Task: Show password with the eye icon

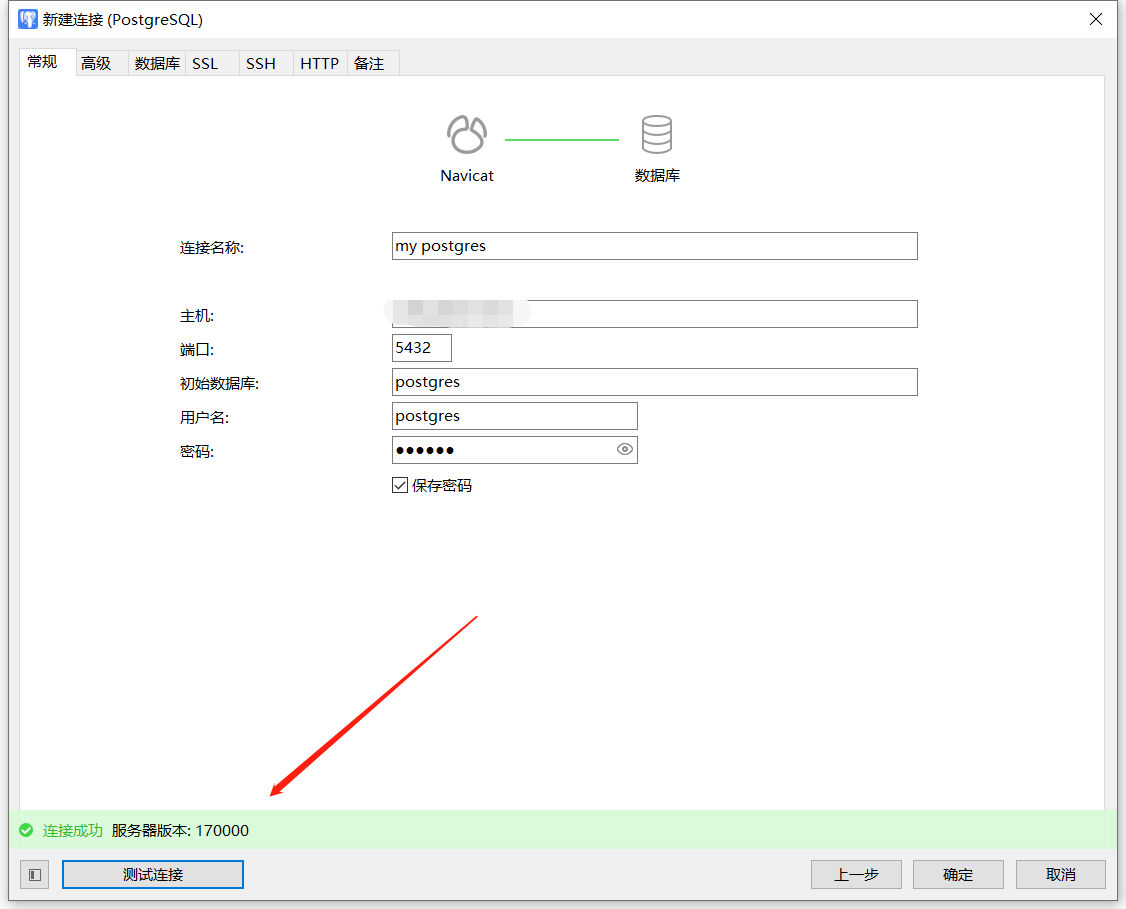Action: click(625, 449)
